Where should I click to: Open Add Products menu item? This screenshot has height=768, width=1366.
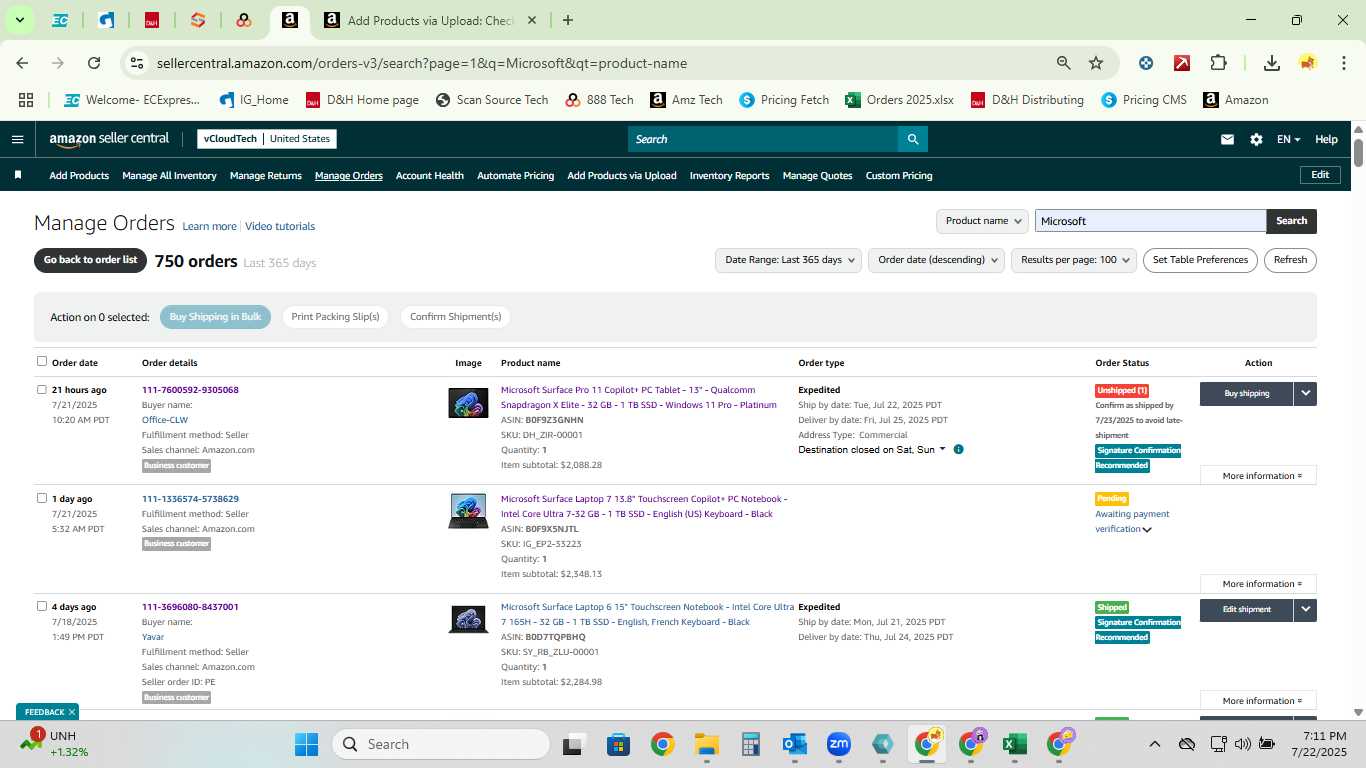pos(79,175)
